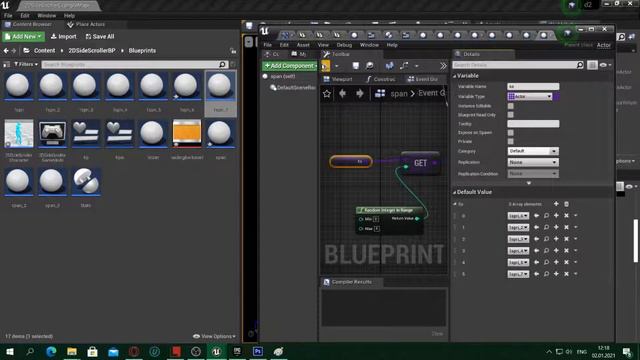The image size is (640, 360).
Task: Open the Details property matrix grid icon
Action: pyautogui.click(x=592, y=65)
